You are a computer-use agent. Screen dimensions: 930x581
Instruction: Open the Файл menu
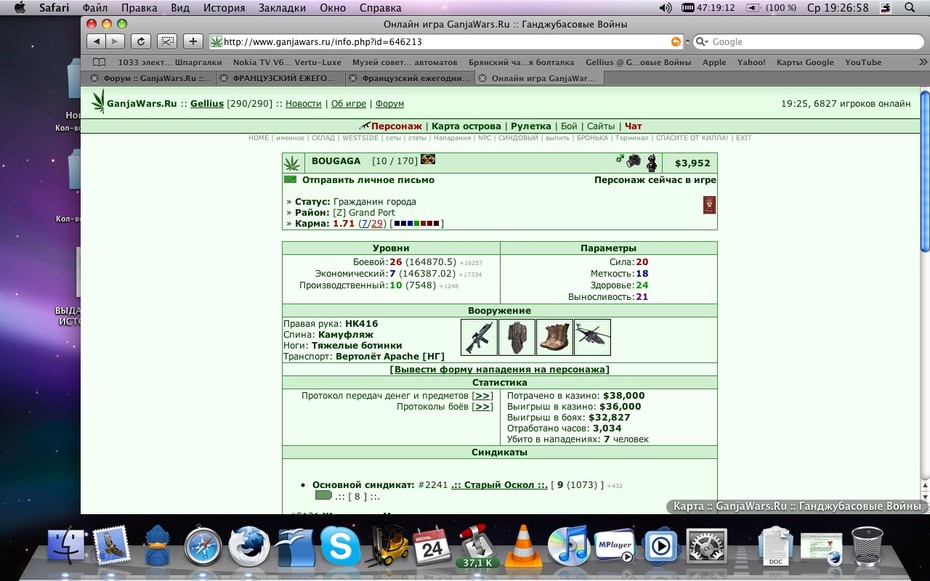pos(95,8)
